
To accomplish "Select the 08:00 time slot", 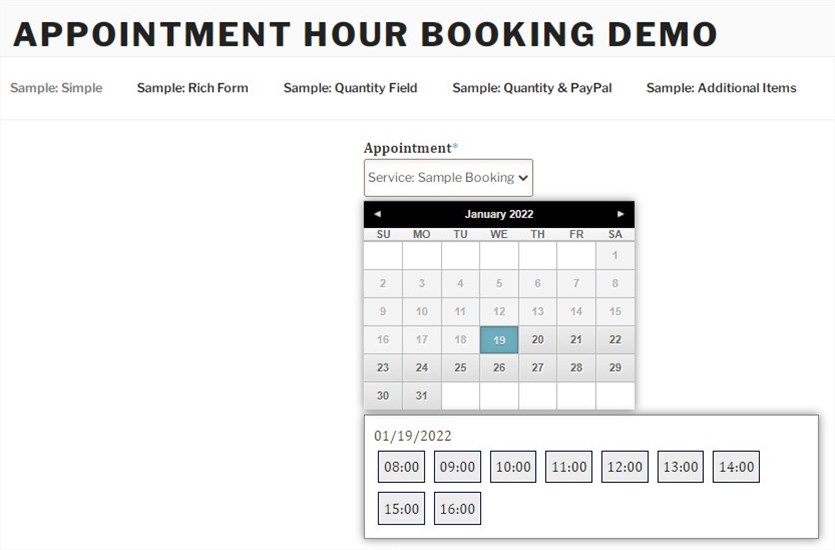I will (402, 467).
